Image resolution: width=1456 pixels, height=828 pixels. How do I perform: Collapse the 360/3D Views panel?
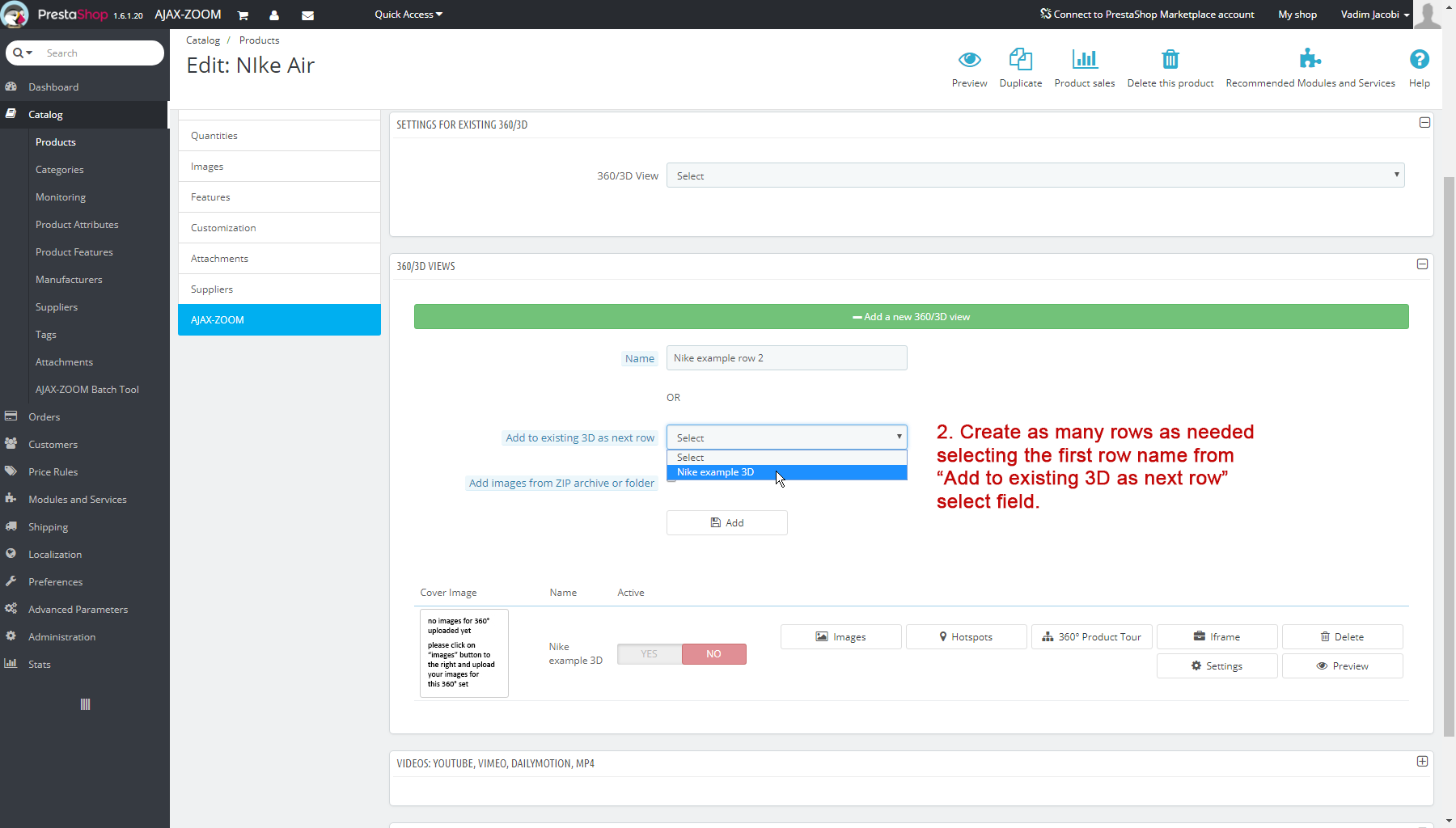1422,264
